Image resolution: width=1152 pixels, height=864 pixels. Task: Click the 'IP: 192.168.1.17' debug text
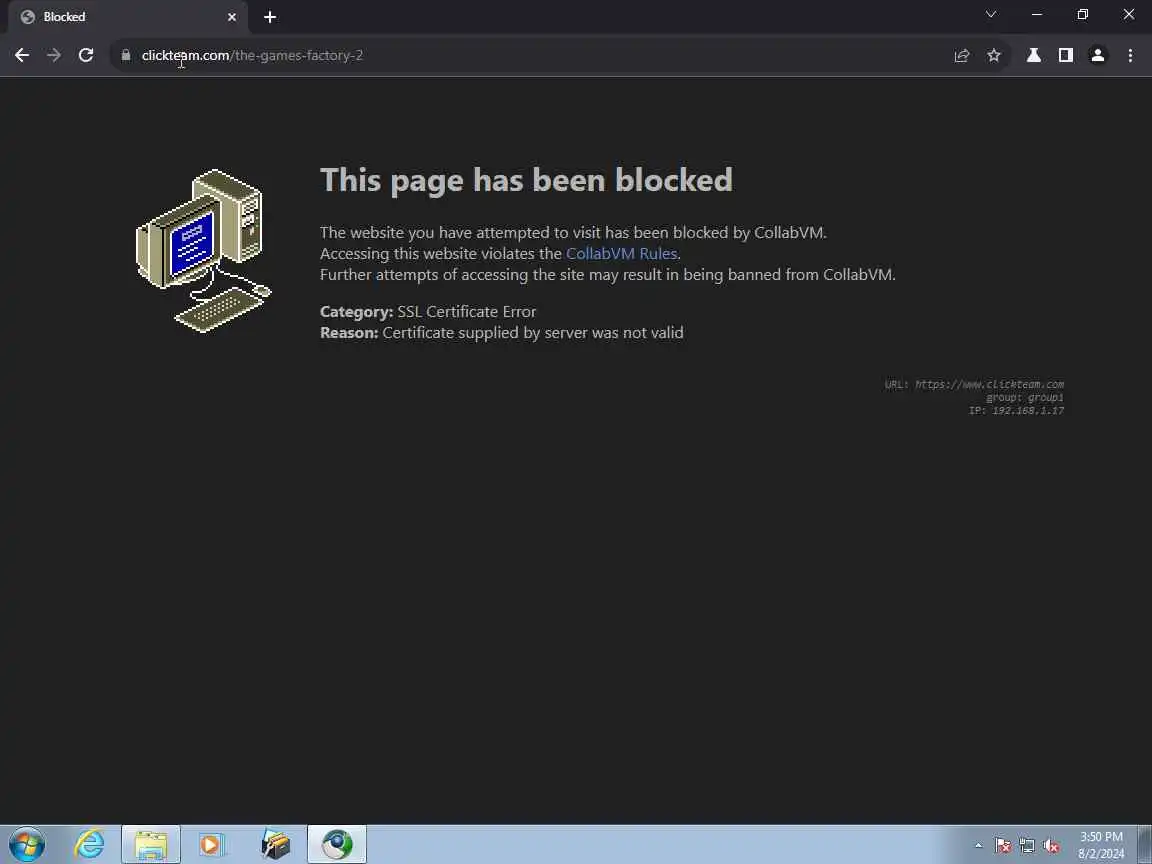[x=1016, y=411]
